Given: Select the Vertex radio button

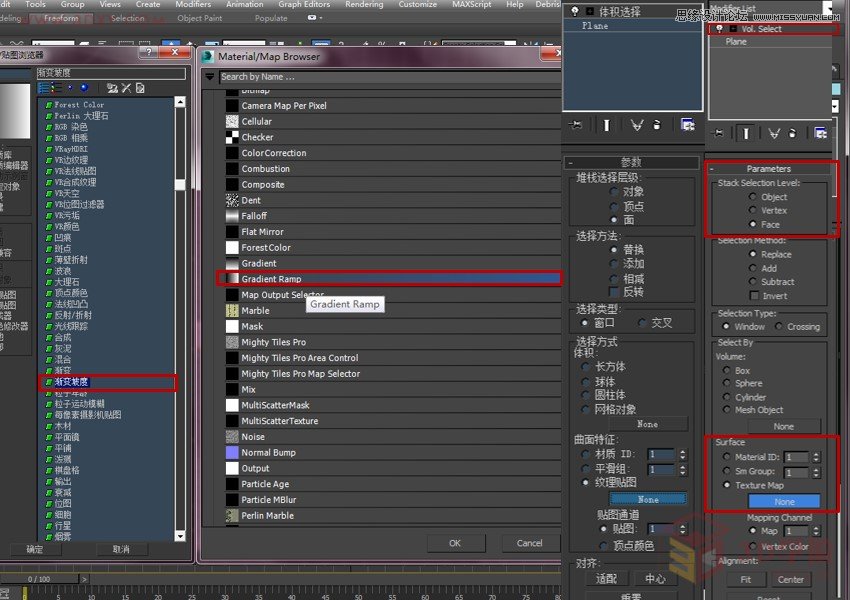Looking at the screenshot, I should pyautogui.click(x=753, y=211).
